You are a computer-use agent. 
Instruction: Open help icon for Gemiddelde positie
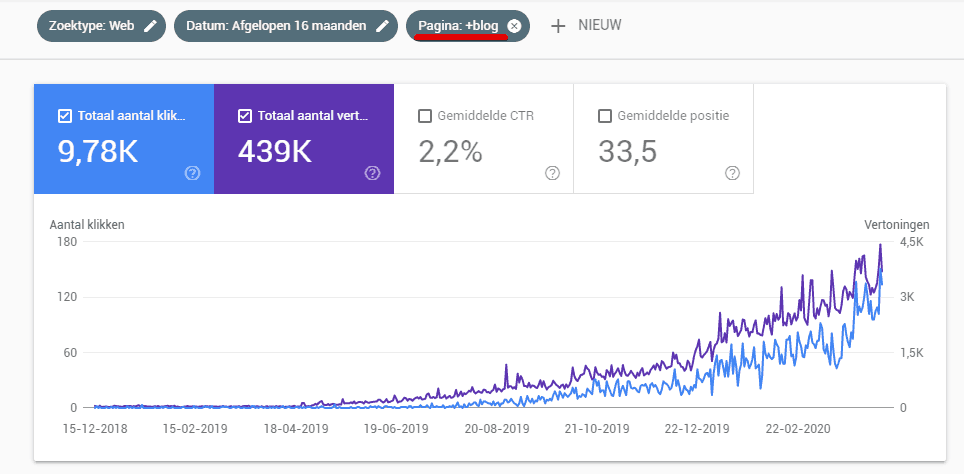[732, 173]
